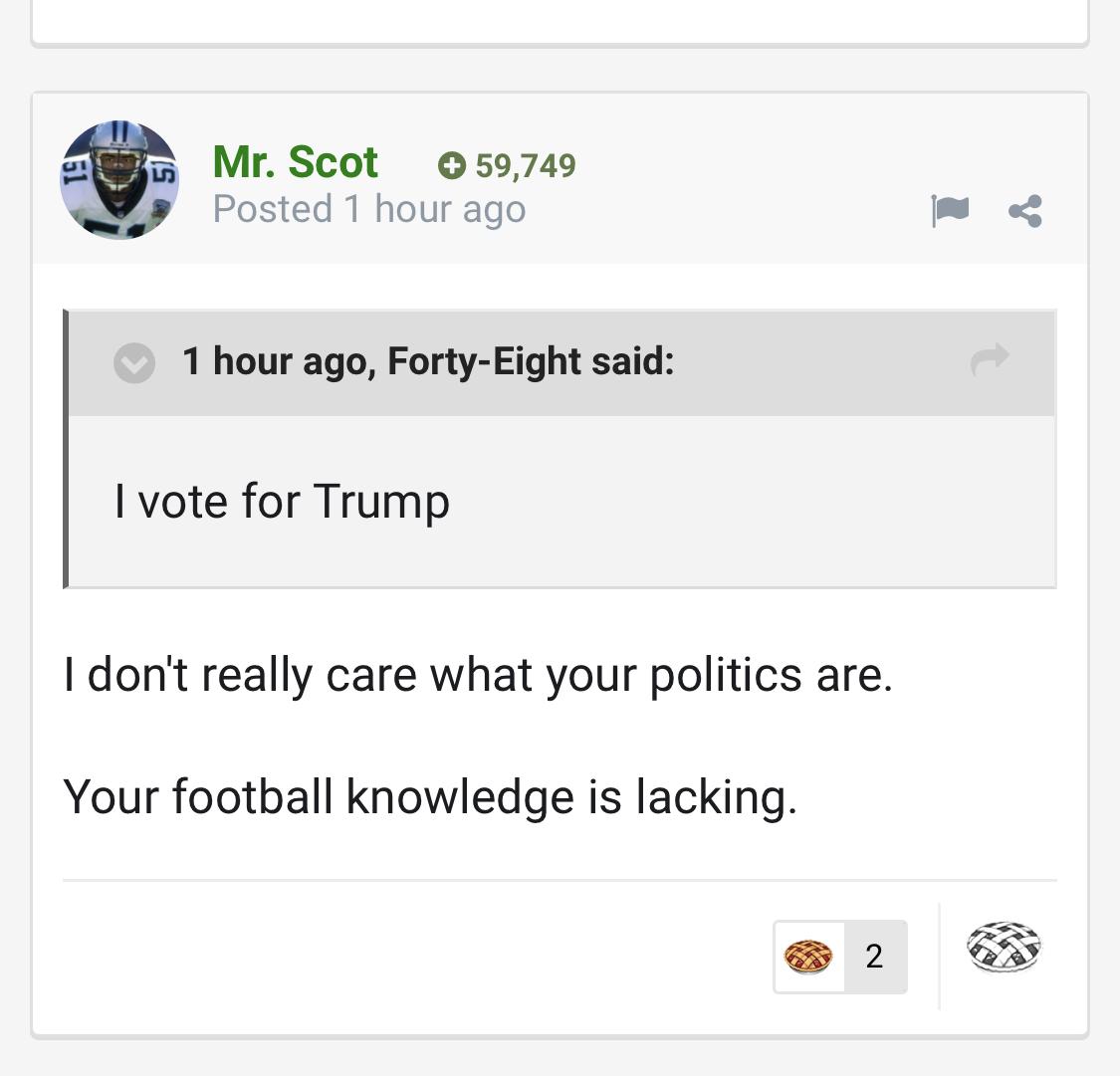Click the previous post card above
The width and height of the screenshot is (1120, 1076).
[560, 22]
